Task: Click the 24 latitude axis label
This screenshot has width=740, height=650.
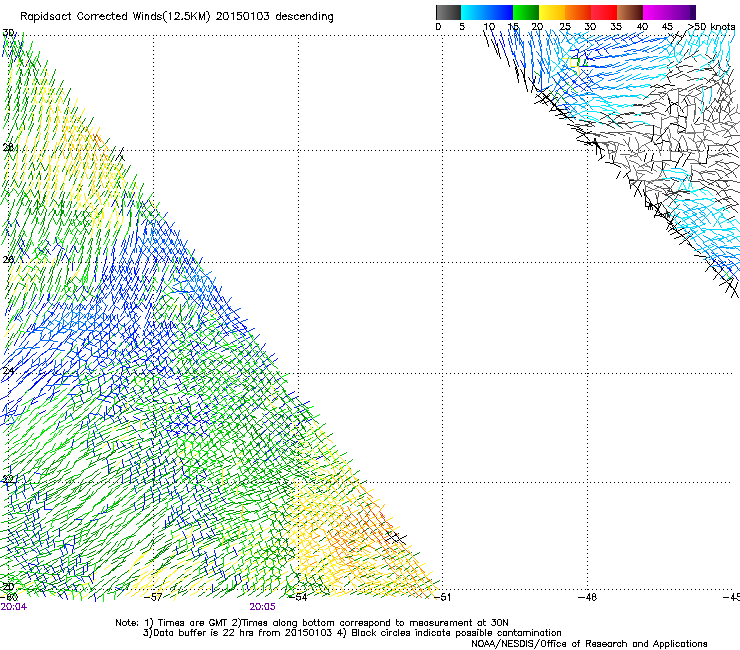Action: [8, 371]
